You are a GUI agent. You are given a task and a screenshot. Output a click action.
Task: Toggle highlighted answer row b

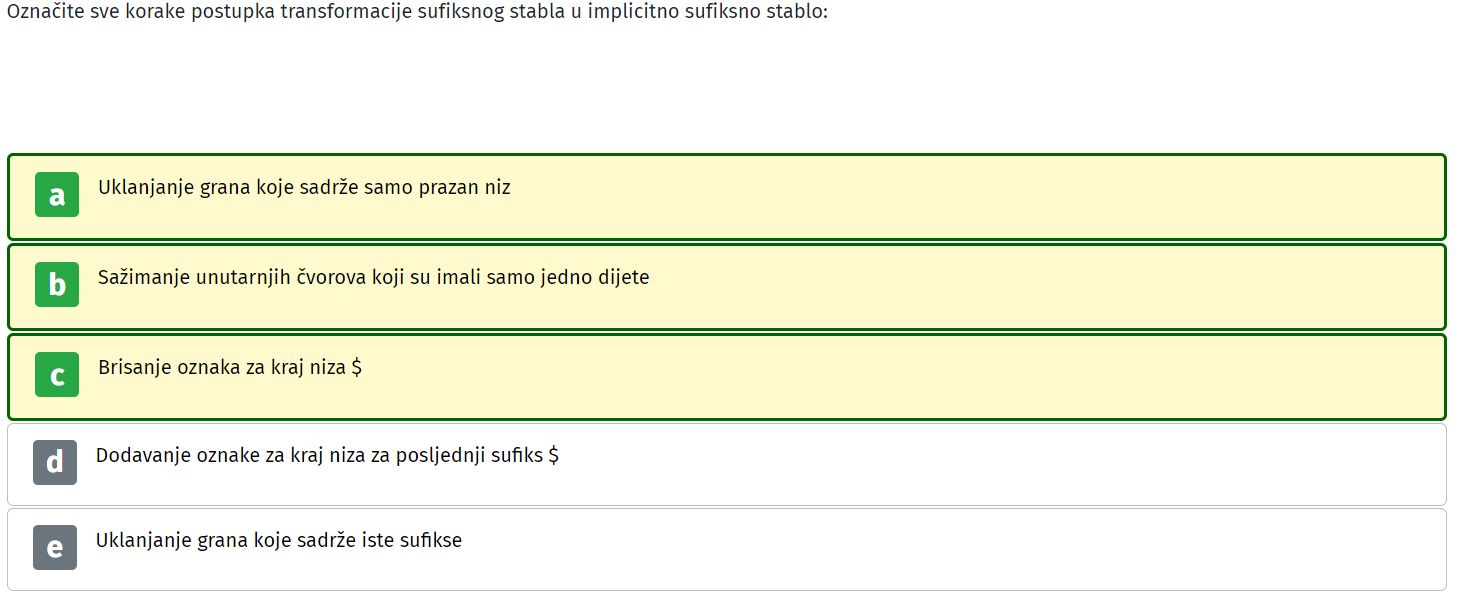point(727,287)
